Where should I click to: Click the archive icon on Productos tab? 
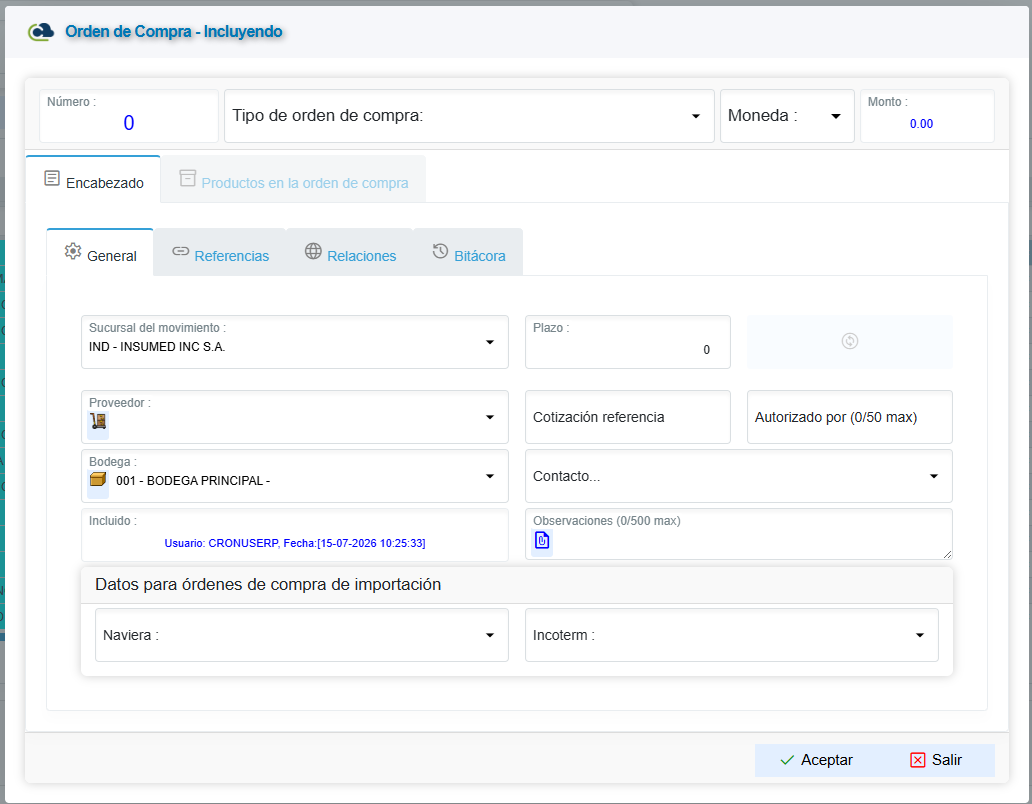188,178
